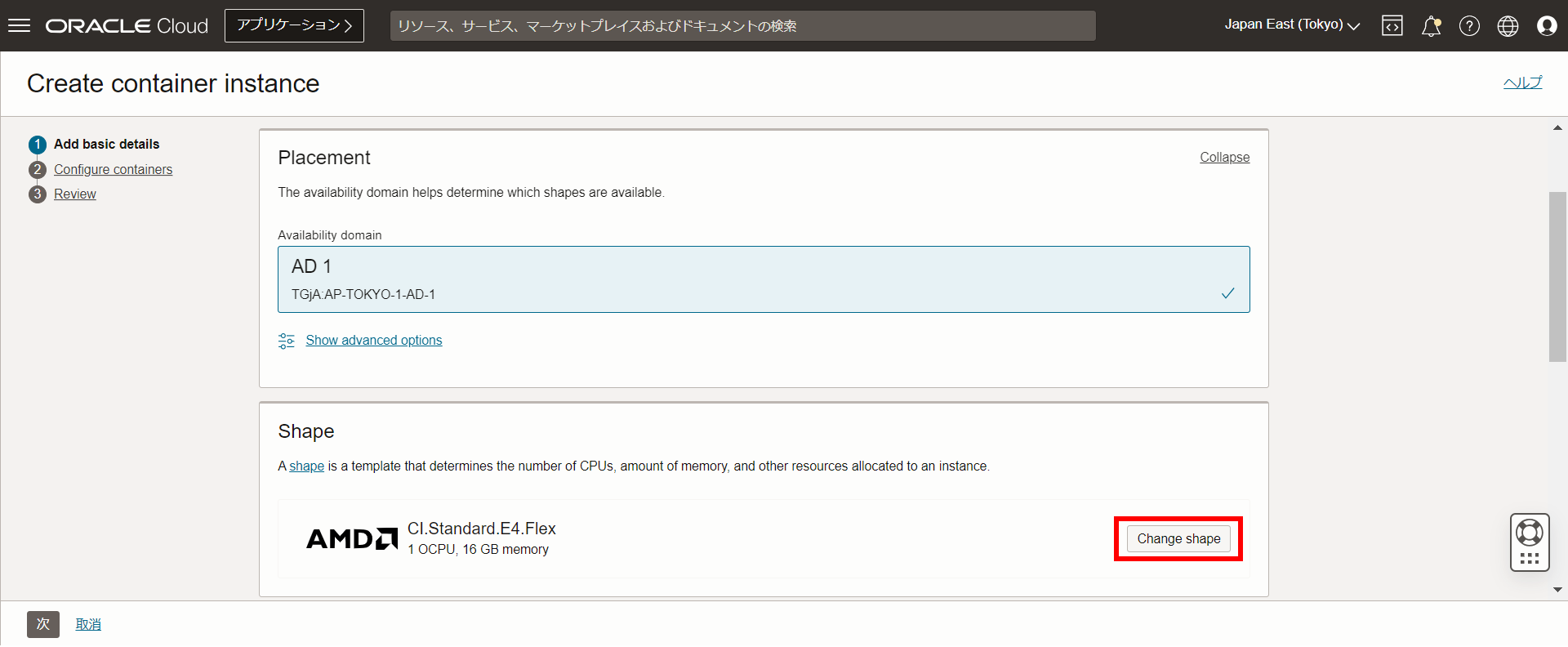Open the help question mark icon
The width and height of the screenshot is (1568, 647).
(x=1469, y=26)
